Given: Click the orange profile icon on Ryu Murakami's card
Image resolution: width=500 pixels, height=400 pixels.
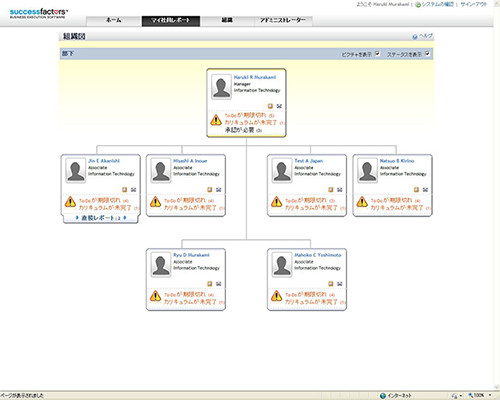Looking at the screenshot, I should tap(210, 284).
